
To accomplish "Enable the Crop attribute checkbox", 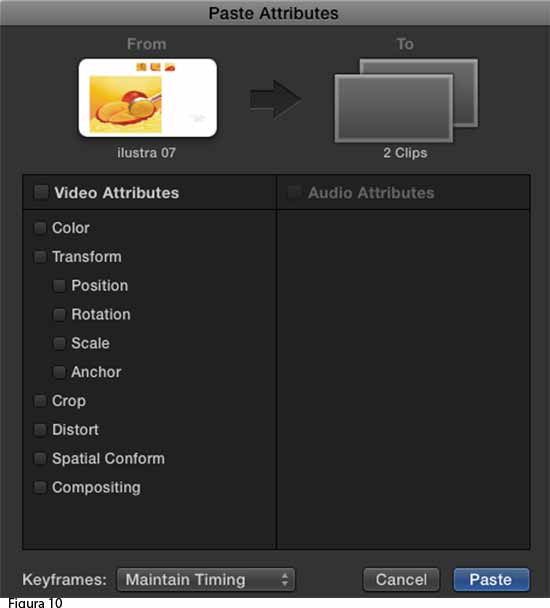I will click(40, 401).
